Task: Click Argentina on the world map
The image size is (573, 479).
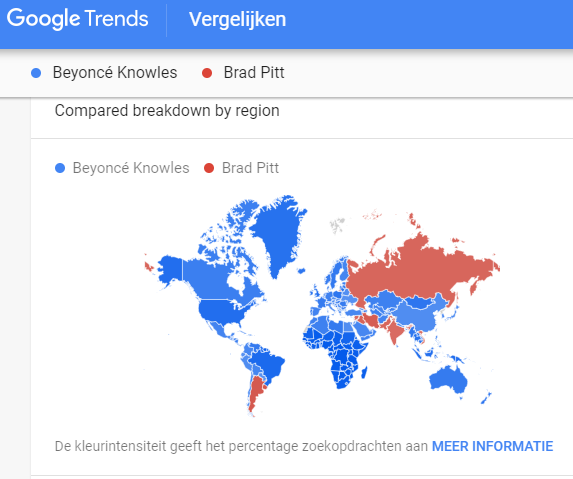Action: tap(257, 393)
